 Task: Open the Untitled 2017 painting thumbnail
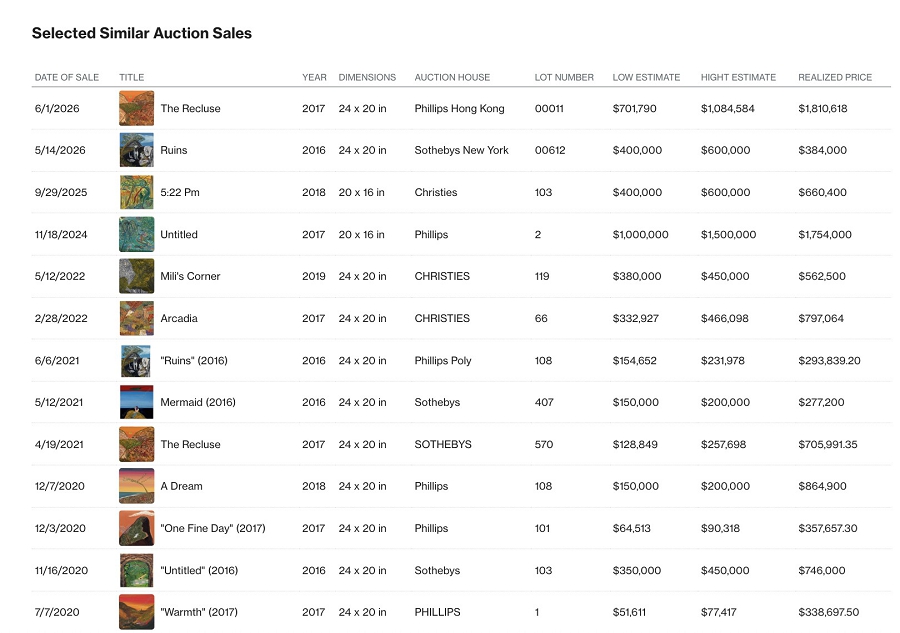pyautogui.click(x=137, y=234)
